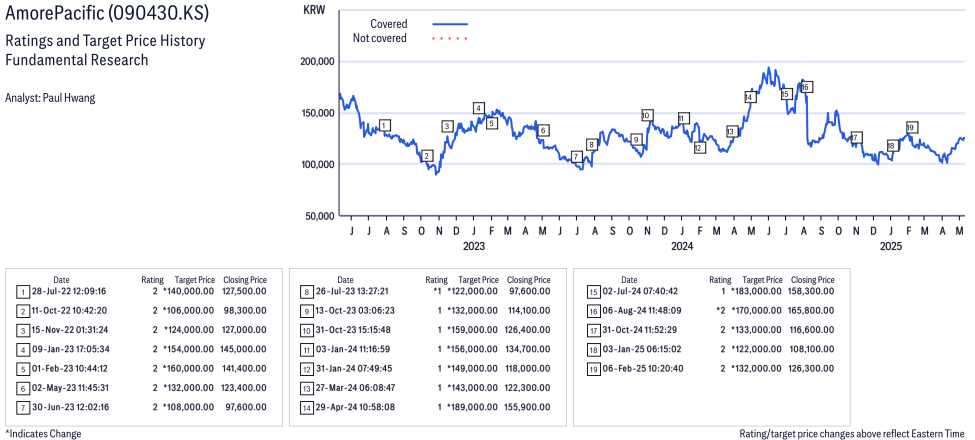This screenshot has width=975, height=440.
Task: Click the 'Not covered' legend label
Action: [x=379, y=38]
